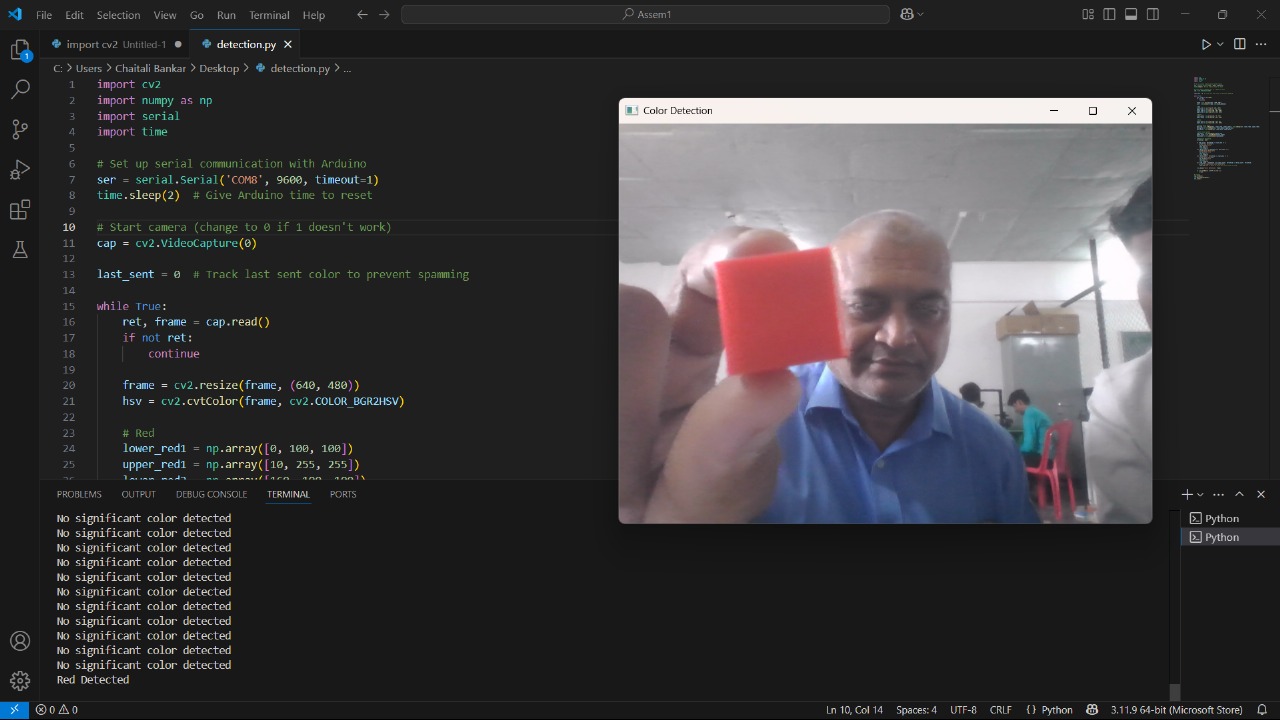Open the Terminal menu

click(269, 15)
